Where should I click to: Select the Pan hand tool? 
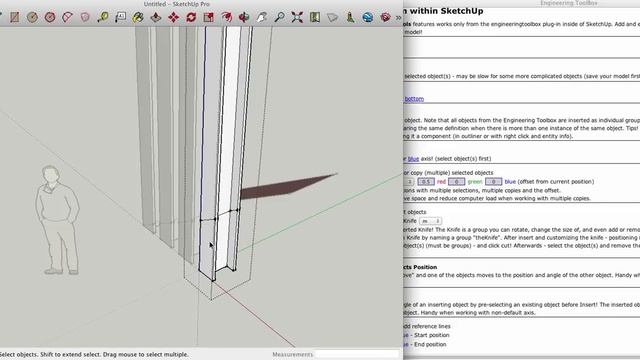click(262, 17)
